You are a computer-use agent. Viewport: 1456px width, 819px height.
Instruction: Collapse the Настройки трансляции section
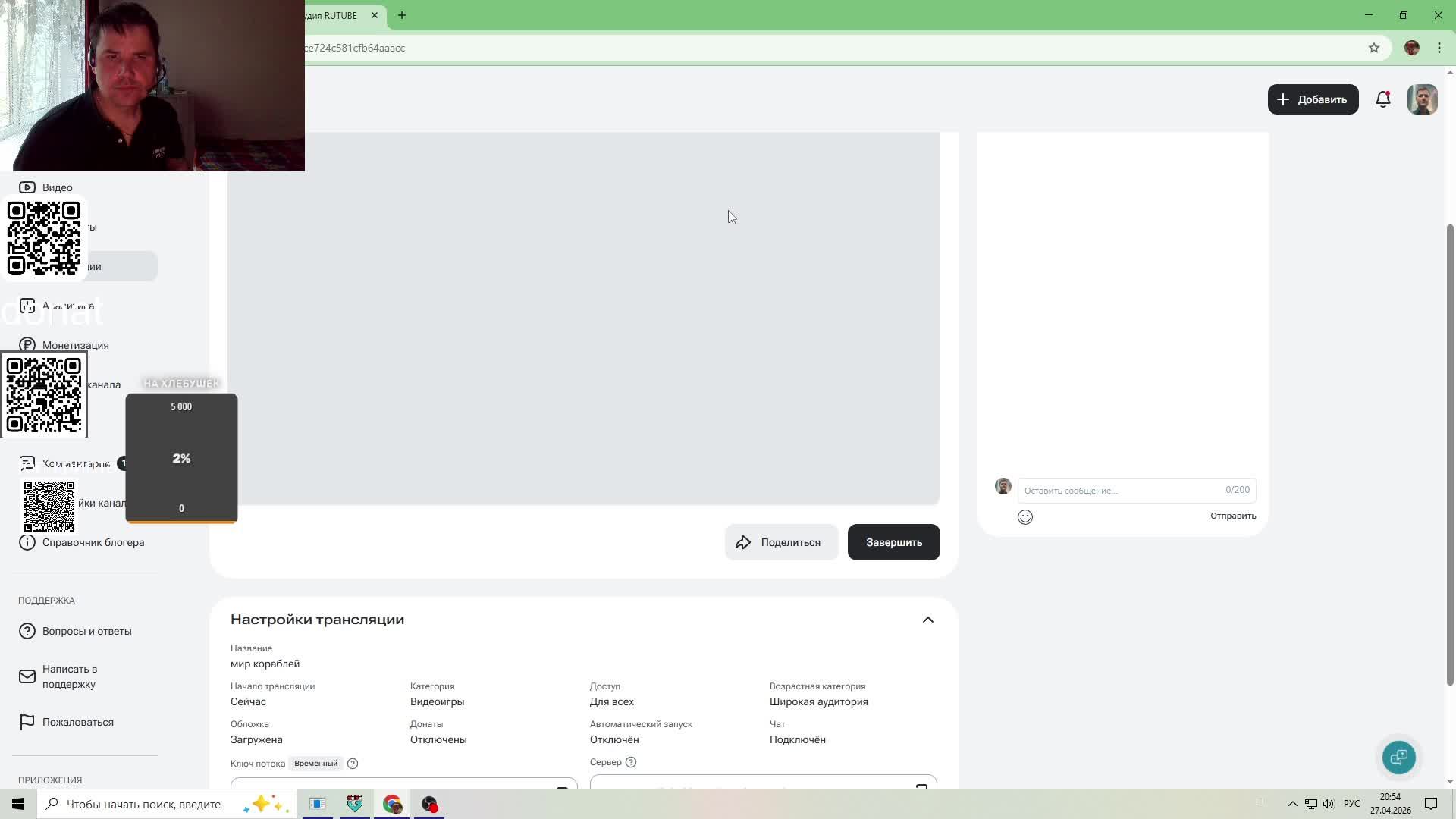pos(927,620)
